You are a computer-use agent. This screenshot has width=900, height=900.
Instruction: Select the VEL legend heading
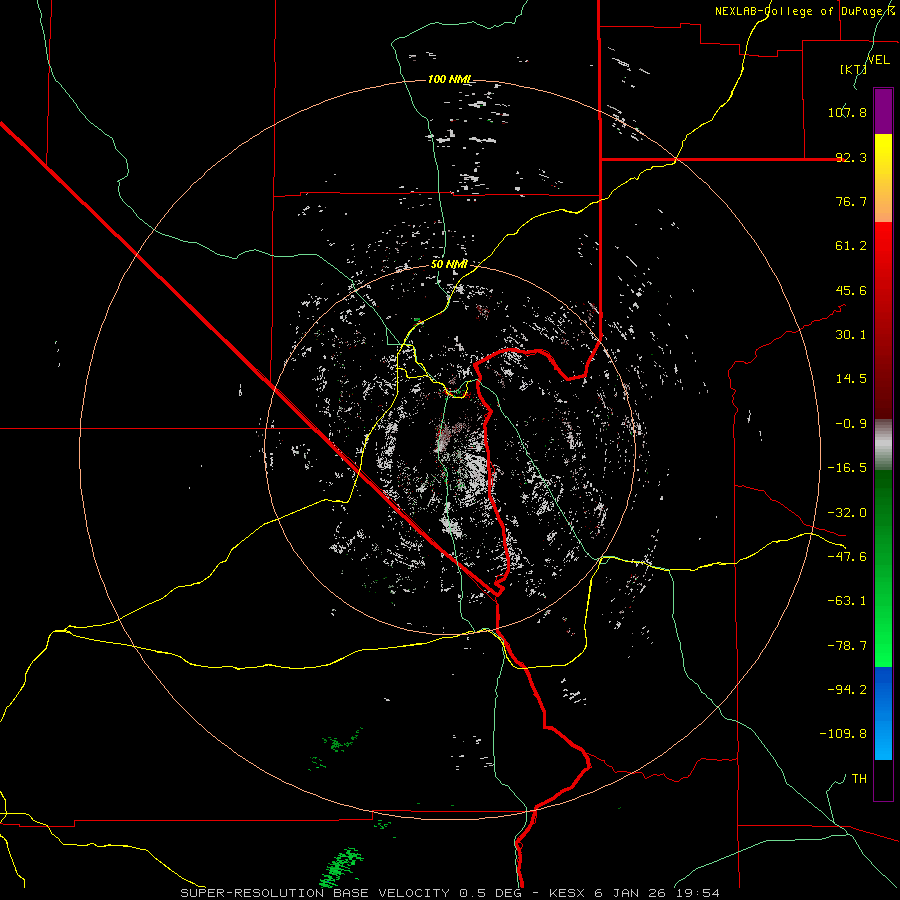coord(878,60)
